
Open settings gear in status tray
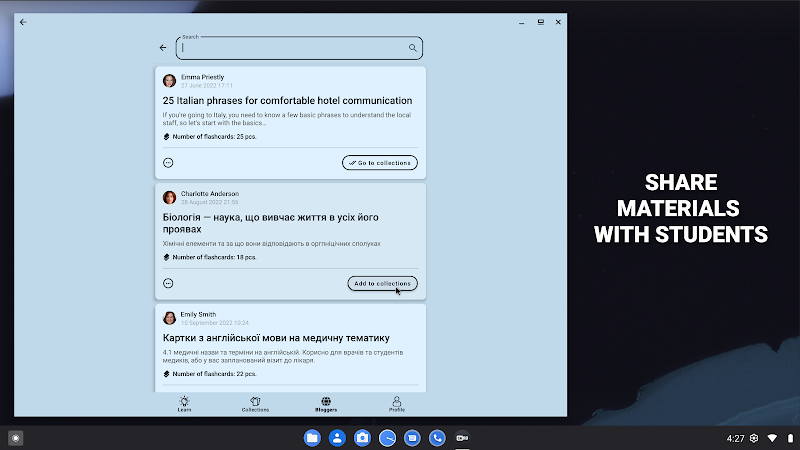[754, 438]
